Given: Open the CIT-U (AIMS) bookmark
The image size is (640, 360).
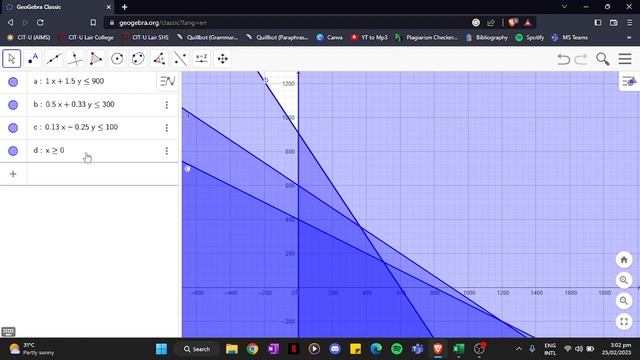Looking at the screenshot, I should pyautogui.click(x=29, y=37).
